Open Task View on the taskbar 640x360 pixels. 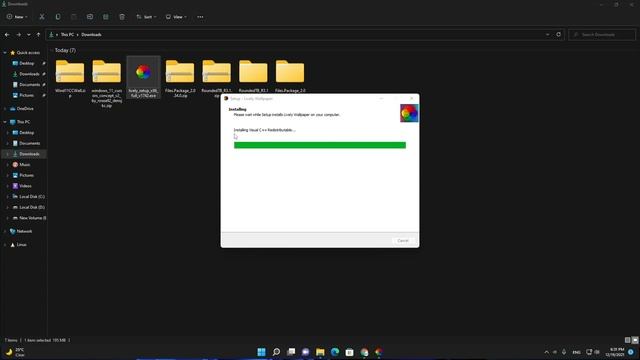pyautogui.click(x=291, y=352)
